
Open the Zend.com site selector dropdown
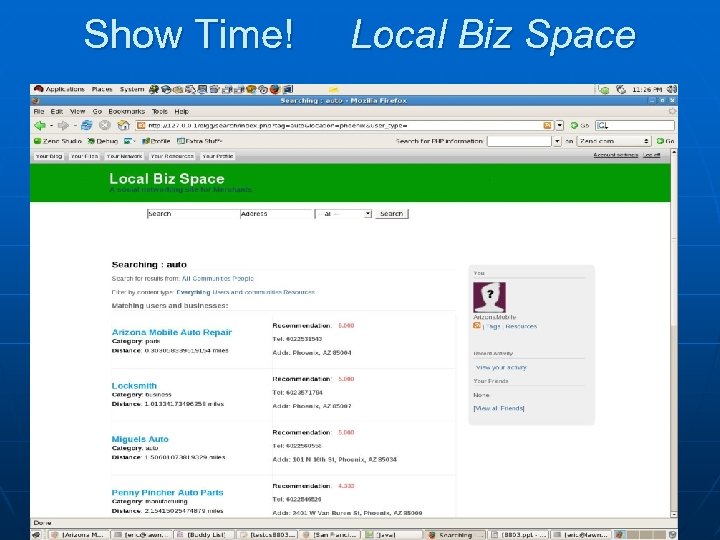[x=613, y=141]
